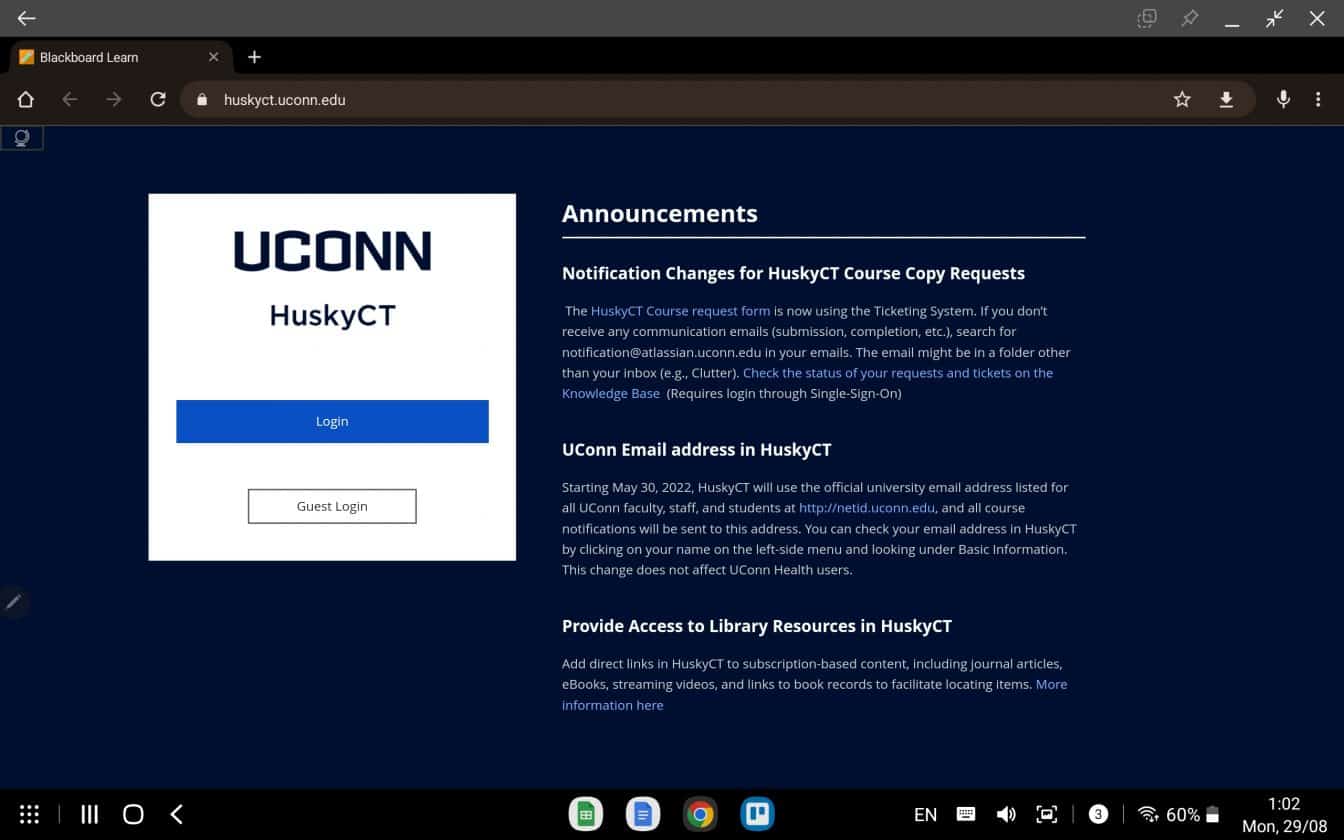
Task: Activate the microphone voice search icon
Action: 1283,99
